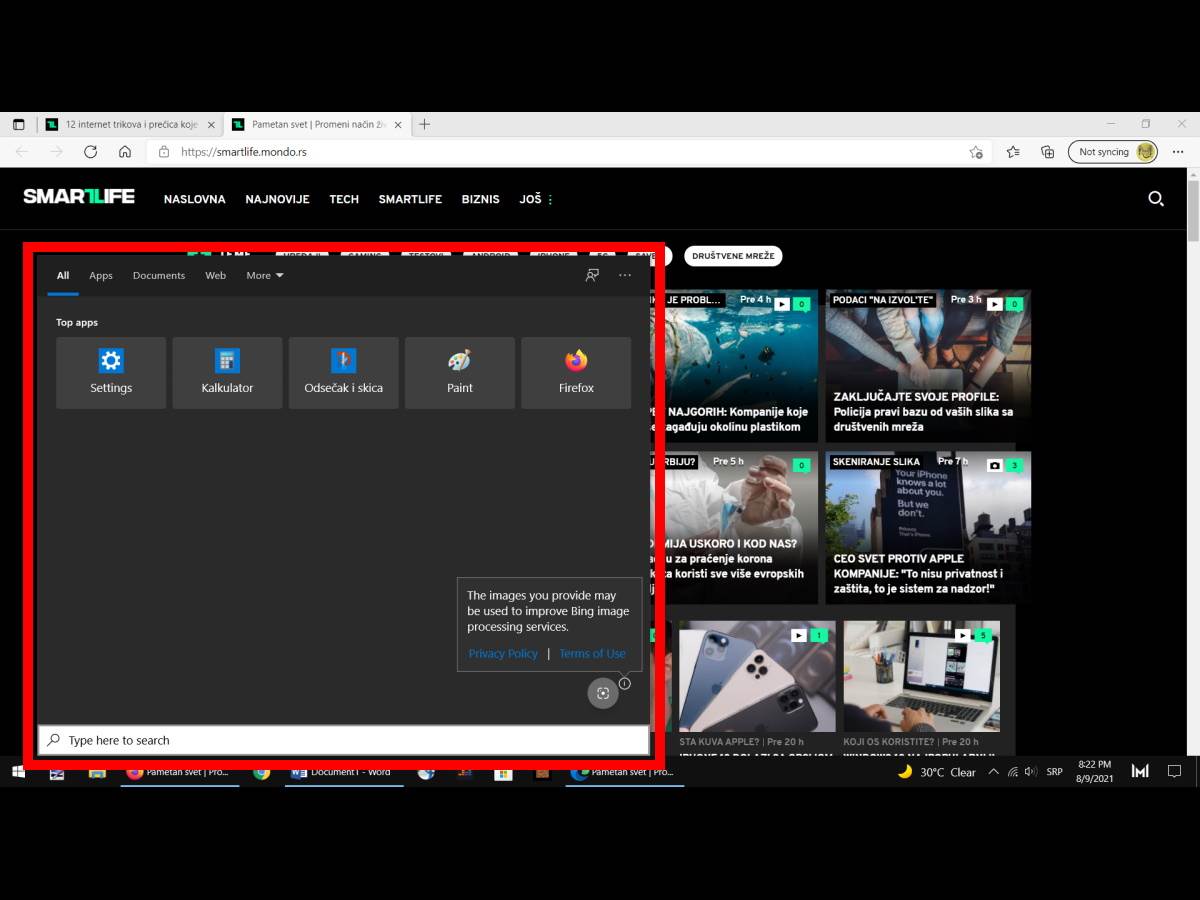Click the site lock icon in the address bar

(164, 152)
